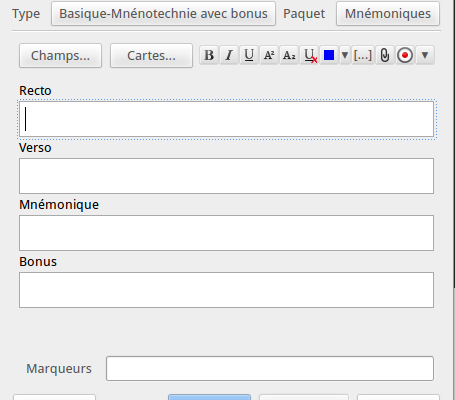Insert cloze deletion with [...] button
The image size is (455, 400).
click(363, 55)
